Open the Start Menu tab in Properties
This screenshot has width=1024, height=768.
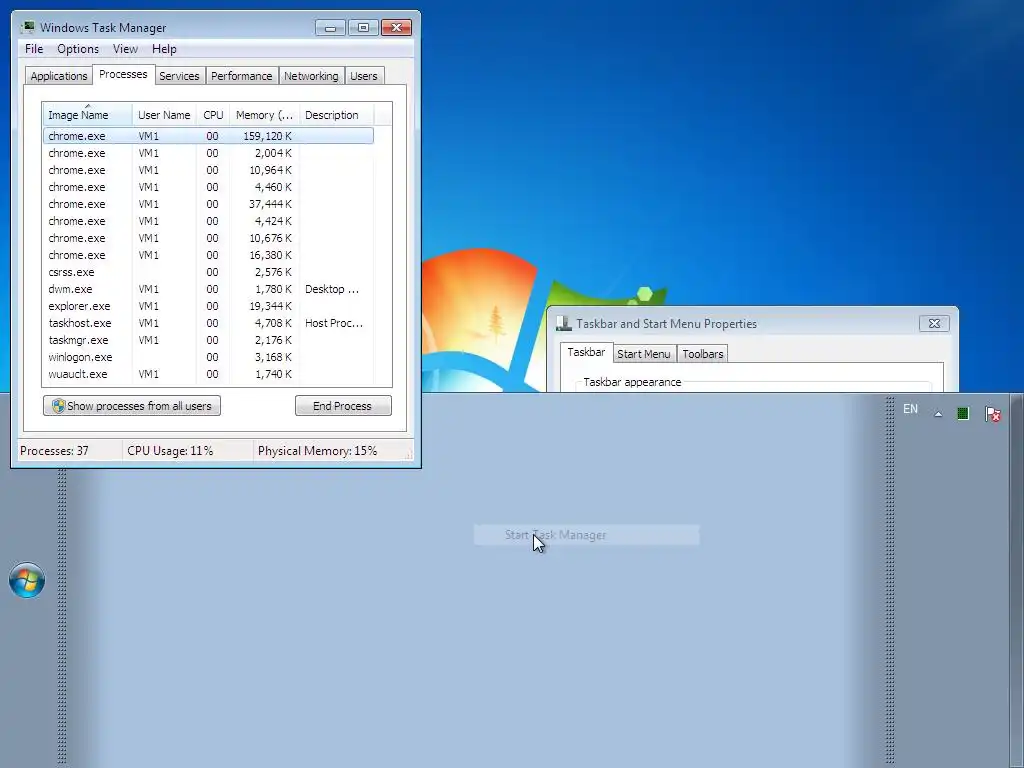click(643, 354)
